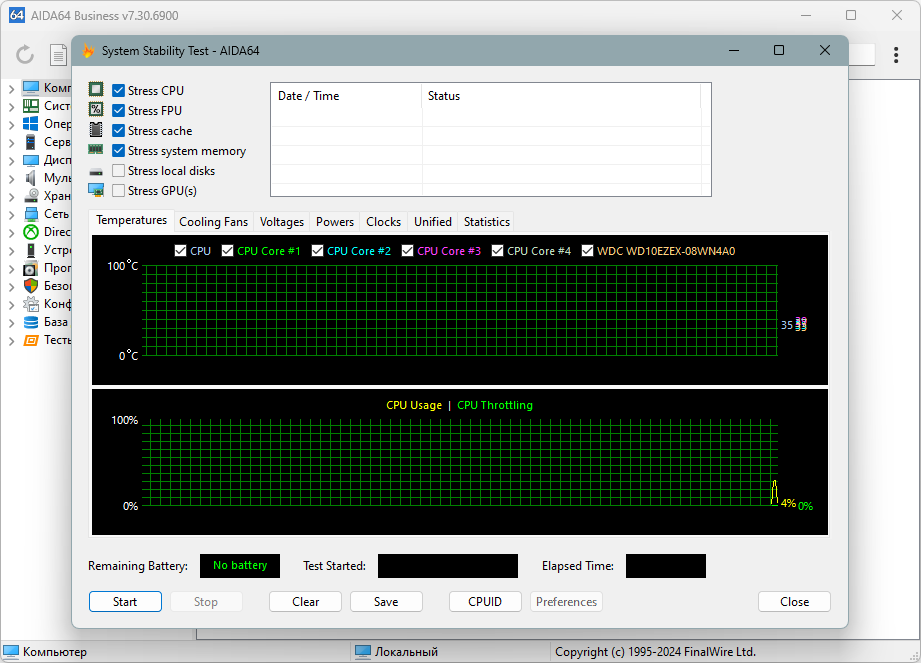
Task: Click the security shield icon in sidebar
Action: [x=31, y=286]
